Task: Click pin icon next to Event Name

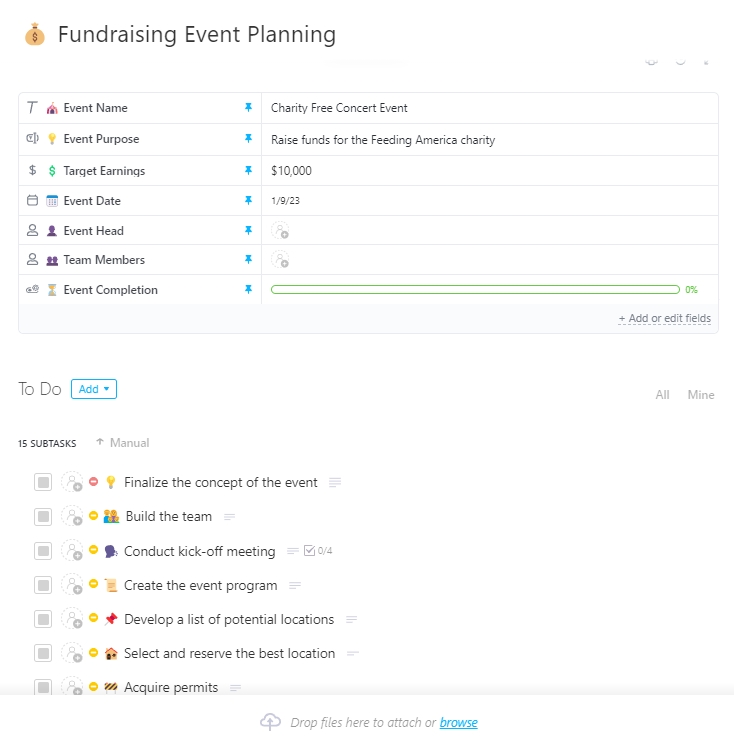Action: pos(249,108)
